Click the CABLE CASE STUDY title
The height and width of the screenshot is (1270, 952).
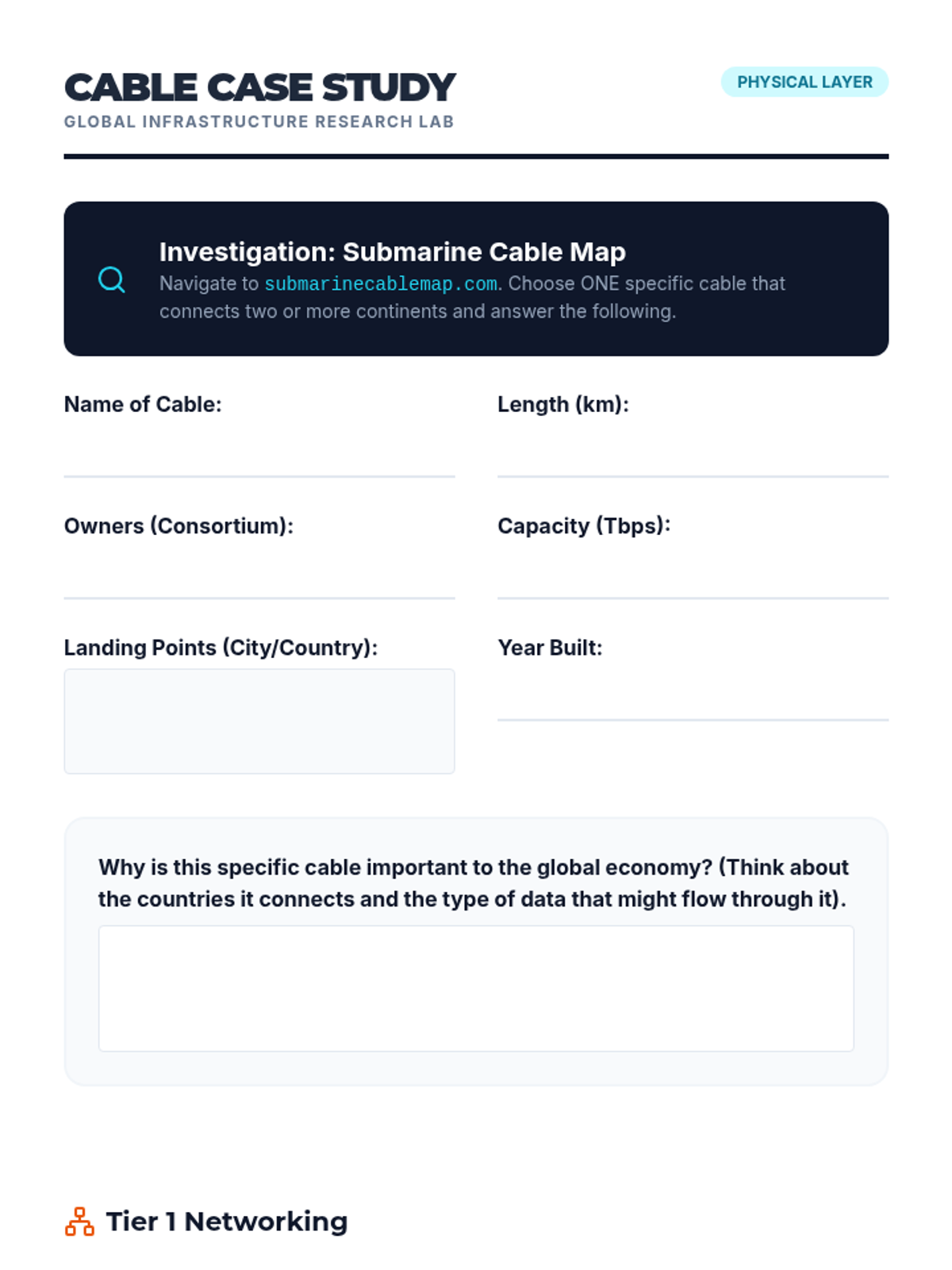[259, 87]
